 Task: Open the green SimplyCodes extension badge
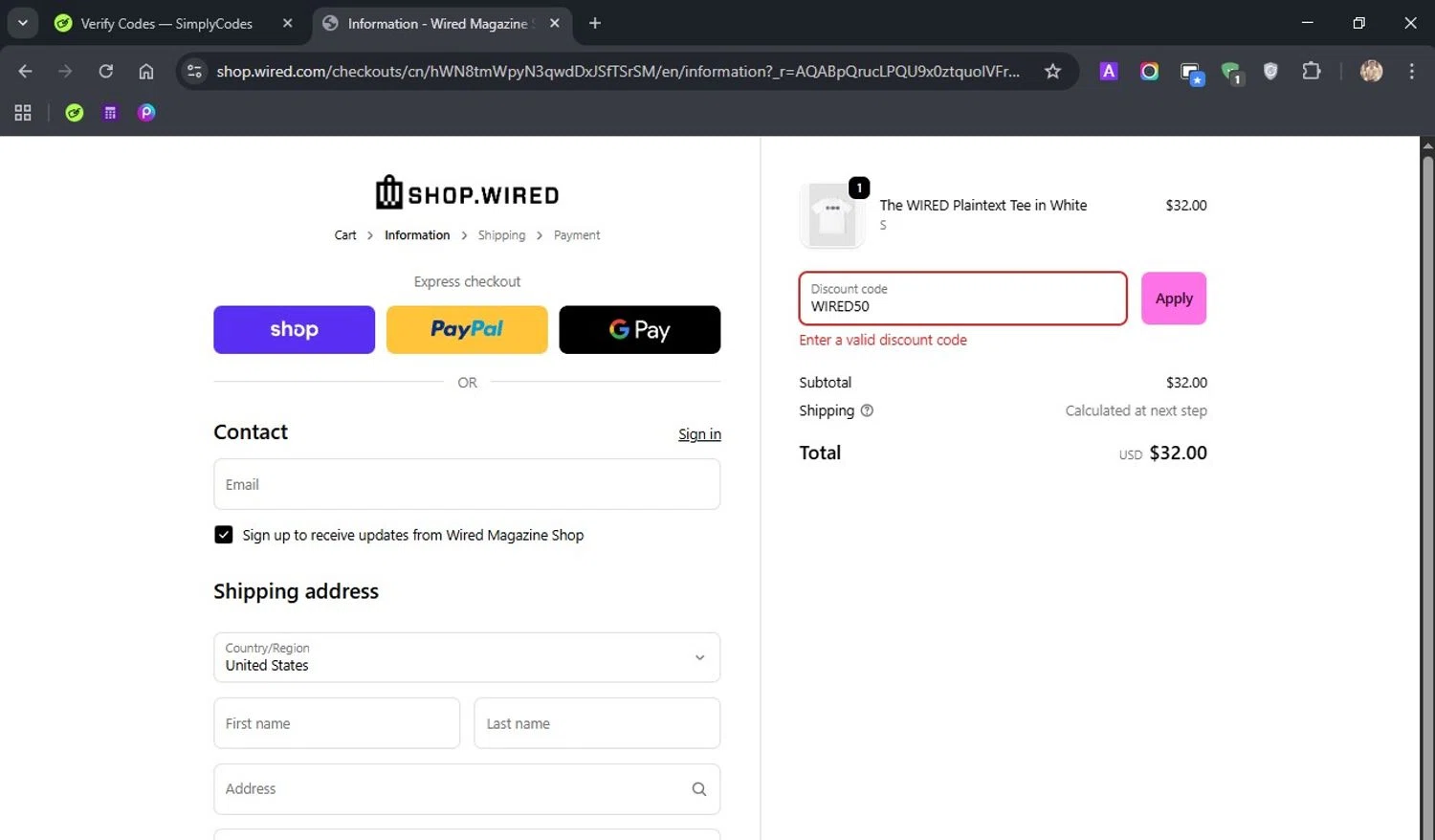tap(1231, 73)
